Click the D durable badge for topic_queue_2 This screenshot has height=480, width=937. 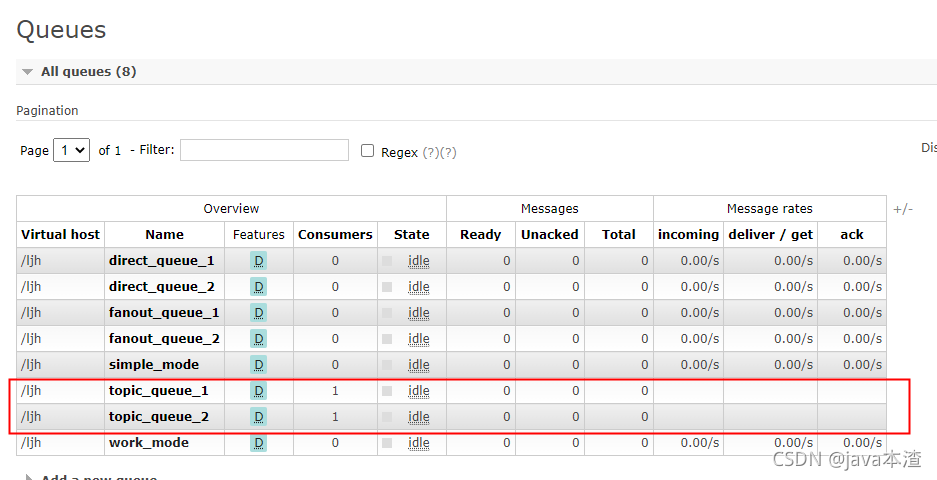tap(258, 417)
